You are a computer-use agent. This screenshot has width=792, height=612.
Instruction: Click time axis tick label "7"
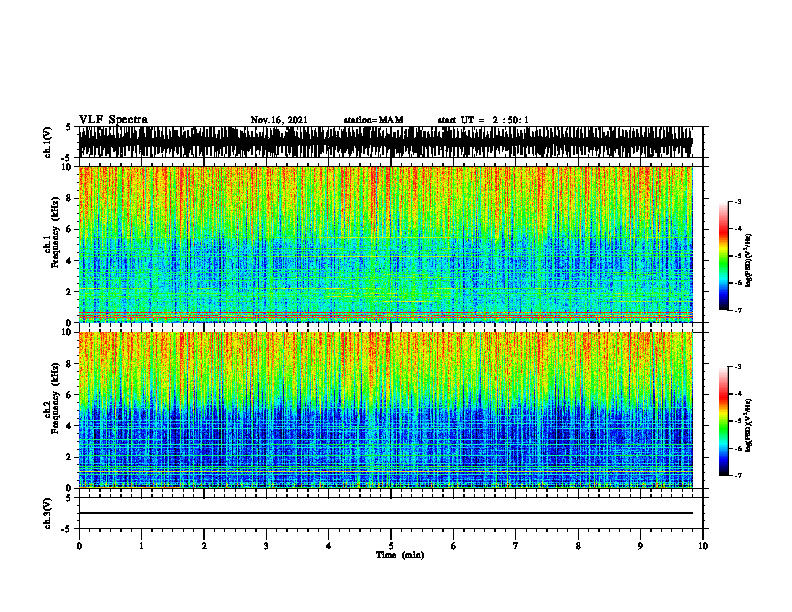(x=516, y=546)
